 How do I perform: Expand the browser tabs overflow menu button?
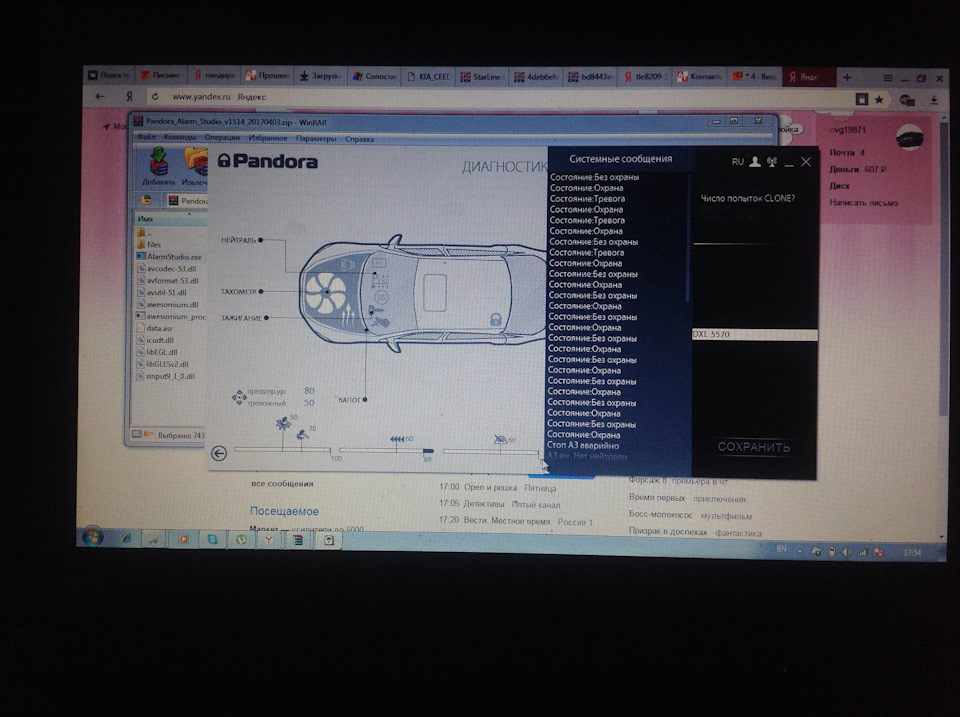click(x=889, y=76)
